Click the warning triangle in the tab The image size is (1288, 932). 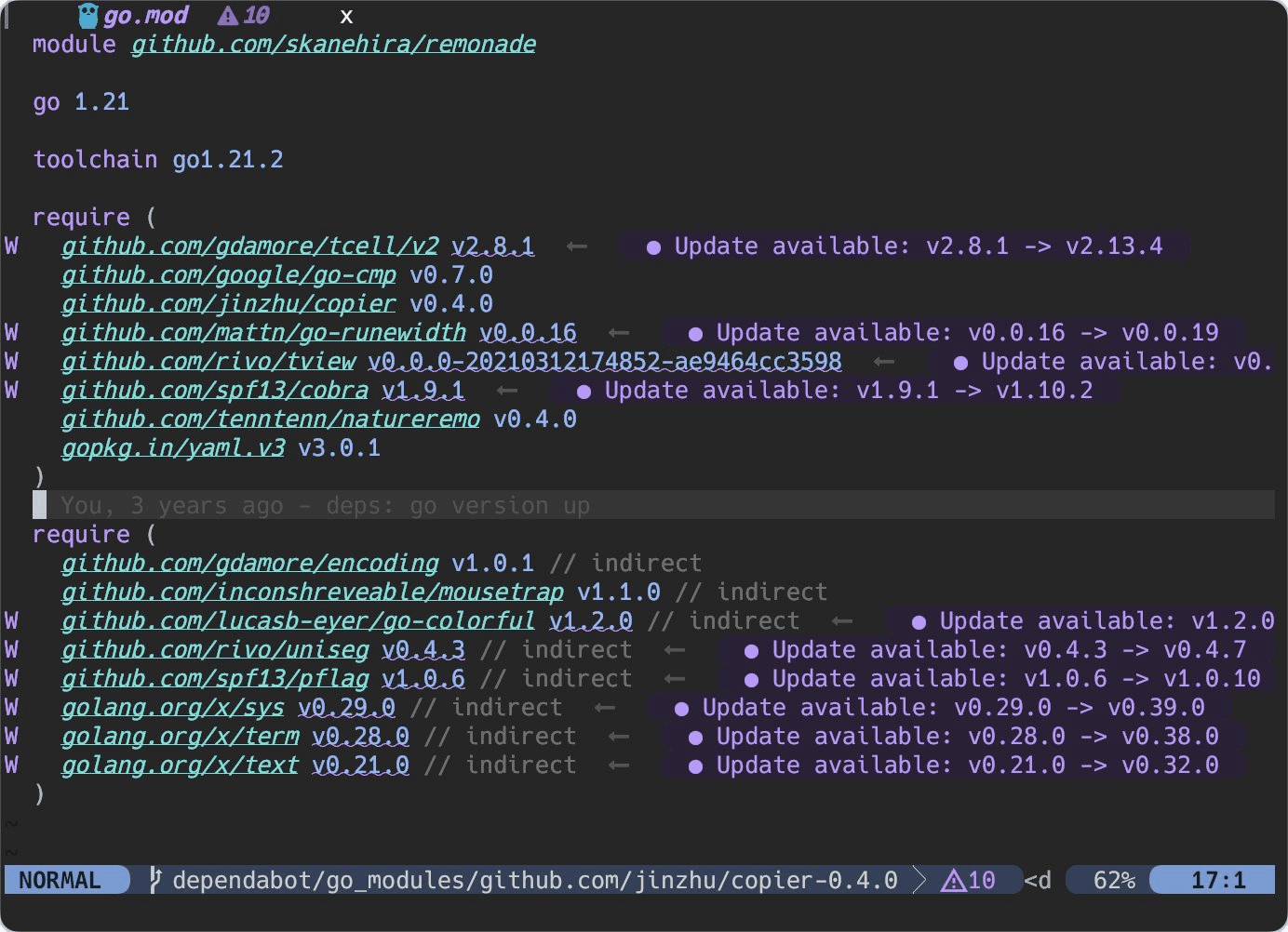click(228, 16)
